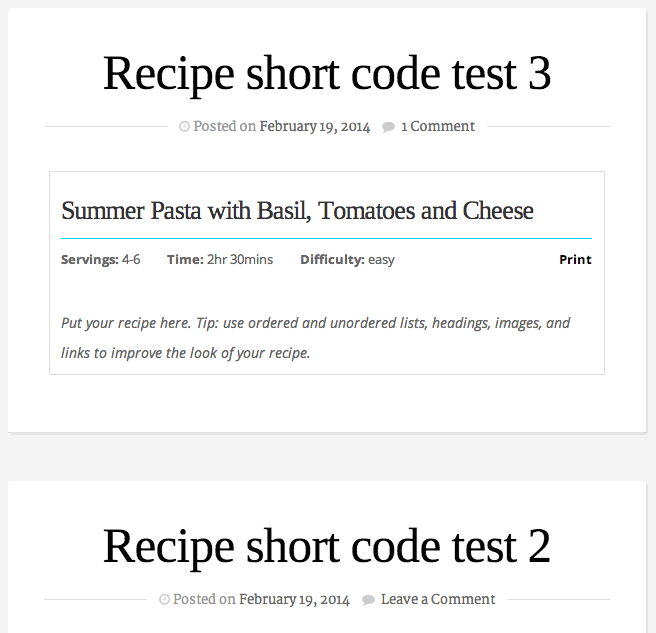656x633 pixels.
Task: Click the comment bubble icon beside "Leave a Comment"
Action: coord(368,600)
